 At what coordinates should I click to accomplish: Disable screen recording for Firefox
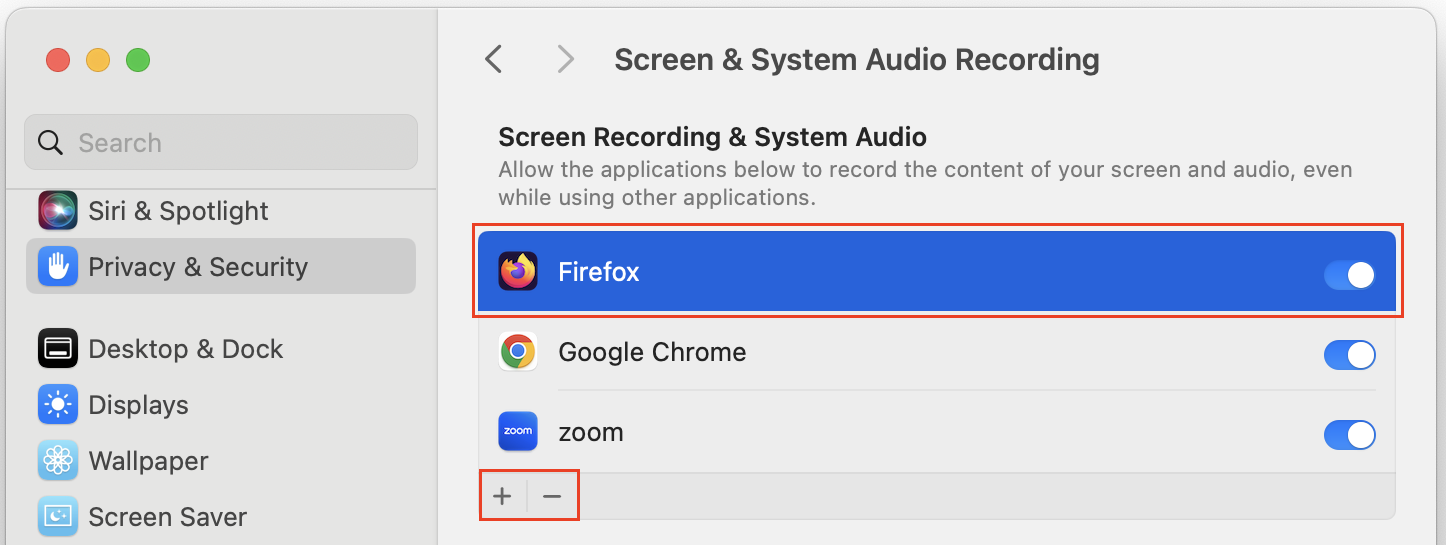[x=1350, y=274]
